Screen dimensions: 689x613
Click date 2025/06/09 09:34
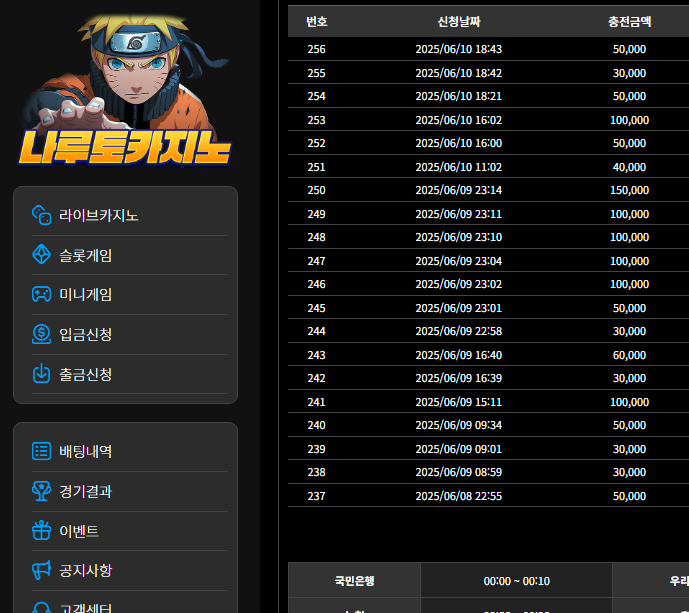(x=459, y=425)
